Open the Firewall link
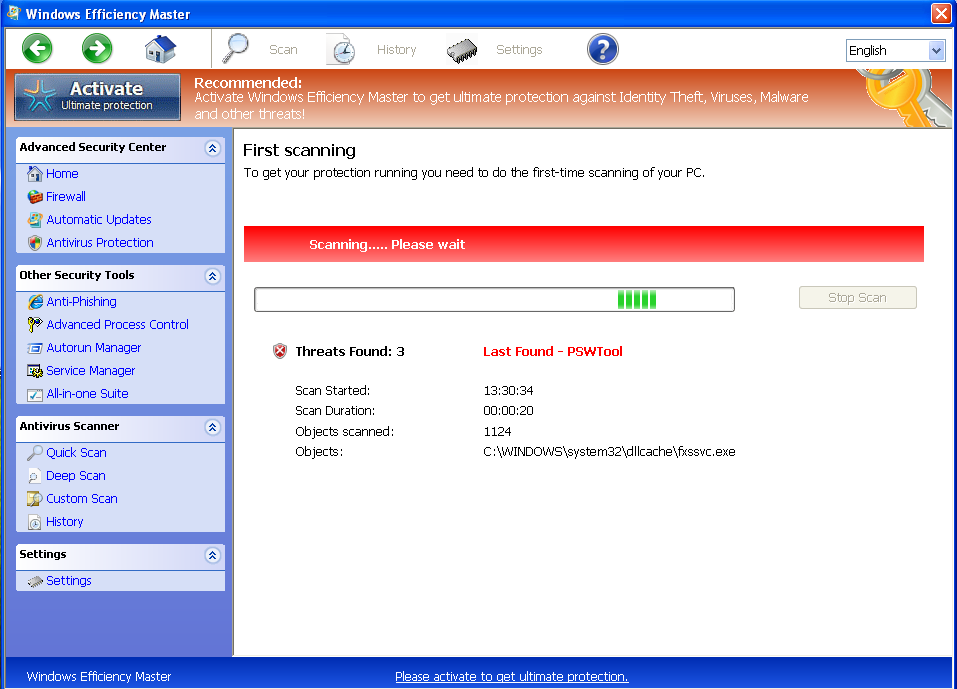The image size is (957, 689). (x=66, y=197)
